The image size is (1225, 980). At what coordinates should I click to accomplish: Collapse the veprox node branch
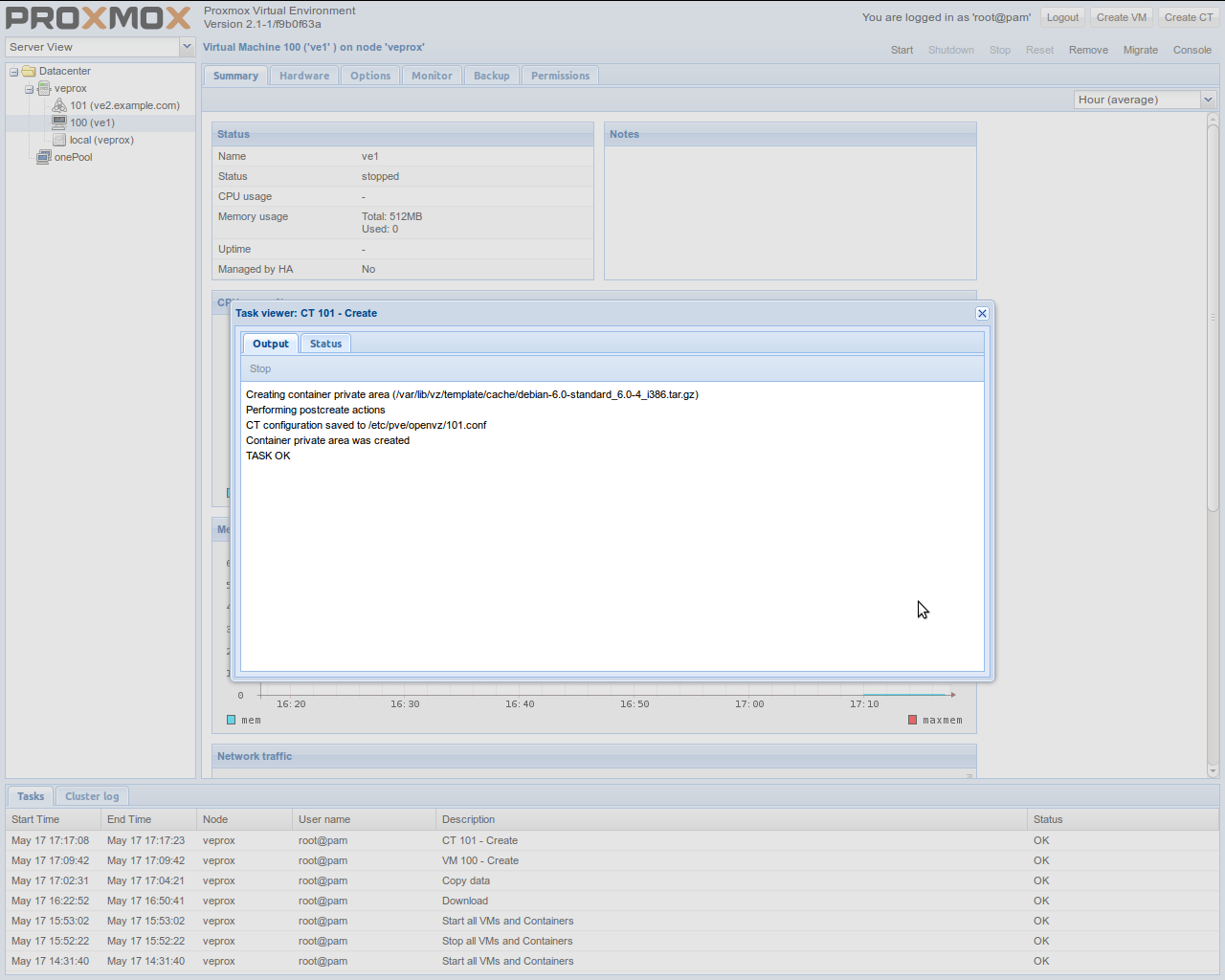pyautogui.click(x=28, y=88)
